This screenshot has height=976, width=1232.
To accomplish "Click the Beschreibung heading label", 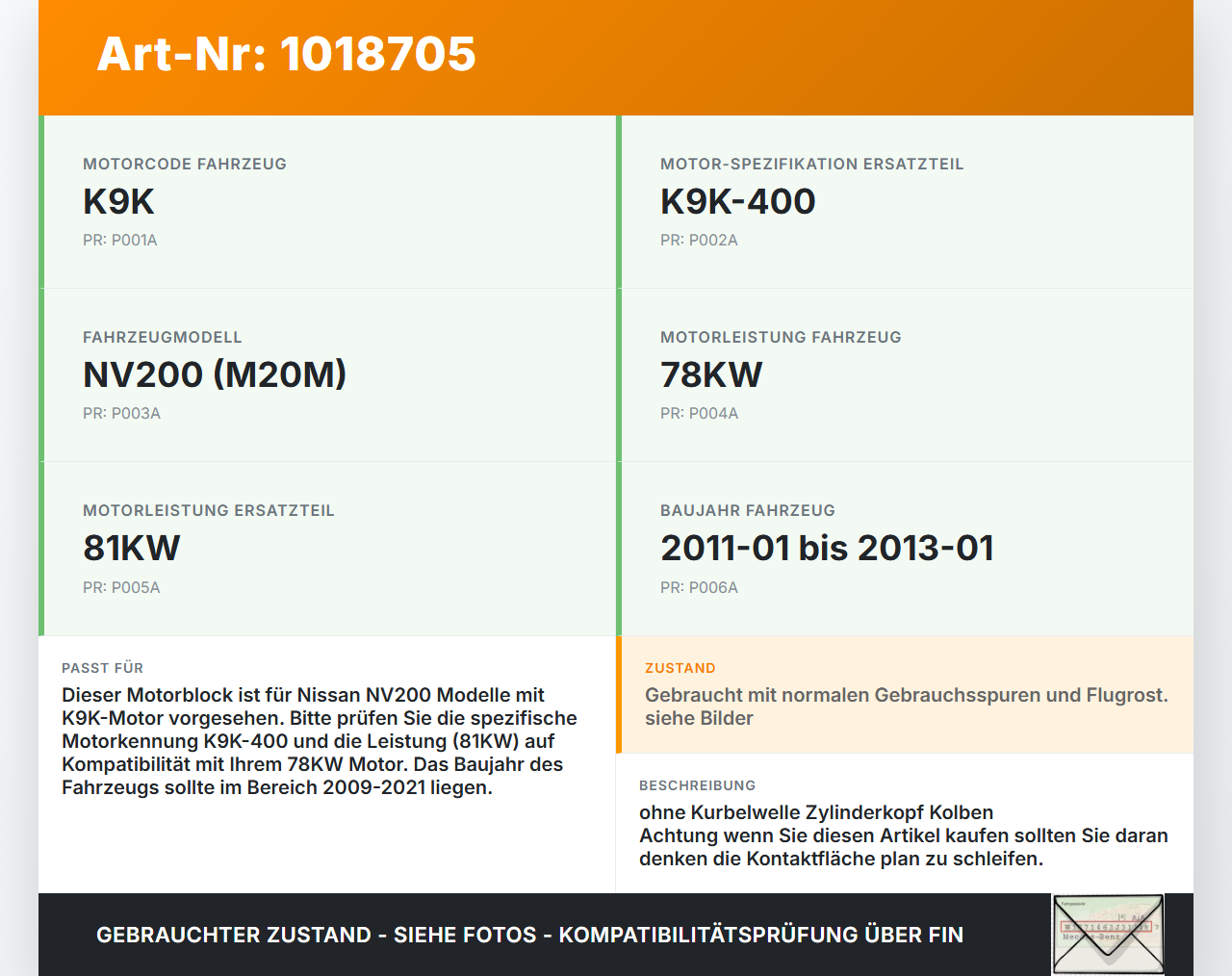I will [698, 785].
